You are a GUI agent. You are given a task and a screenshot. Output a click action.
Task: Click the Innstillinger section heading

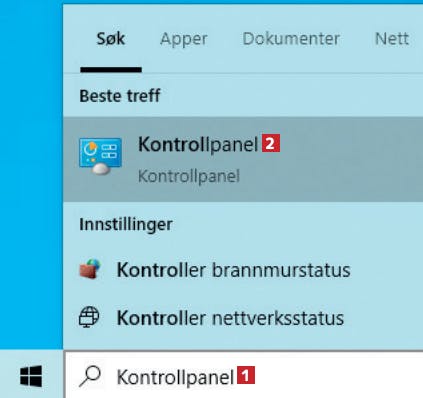[126, 224]
